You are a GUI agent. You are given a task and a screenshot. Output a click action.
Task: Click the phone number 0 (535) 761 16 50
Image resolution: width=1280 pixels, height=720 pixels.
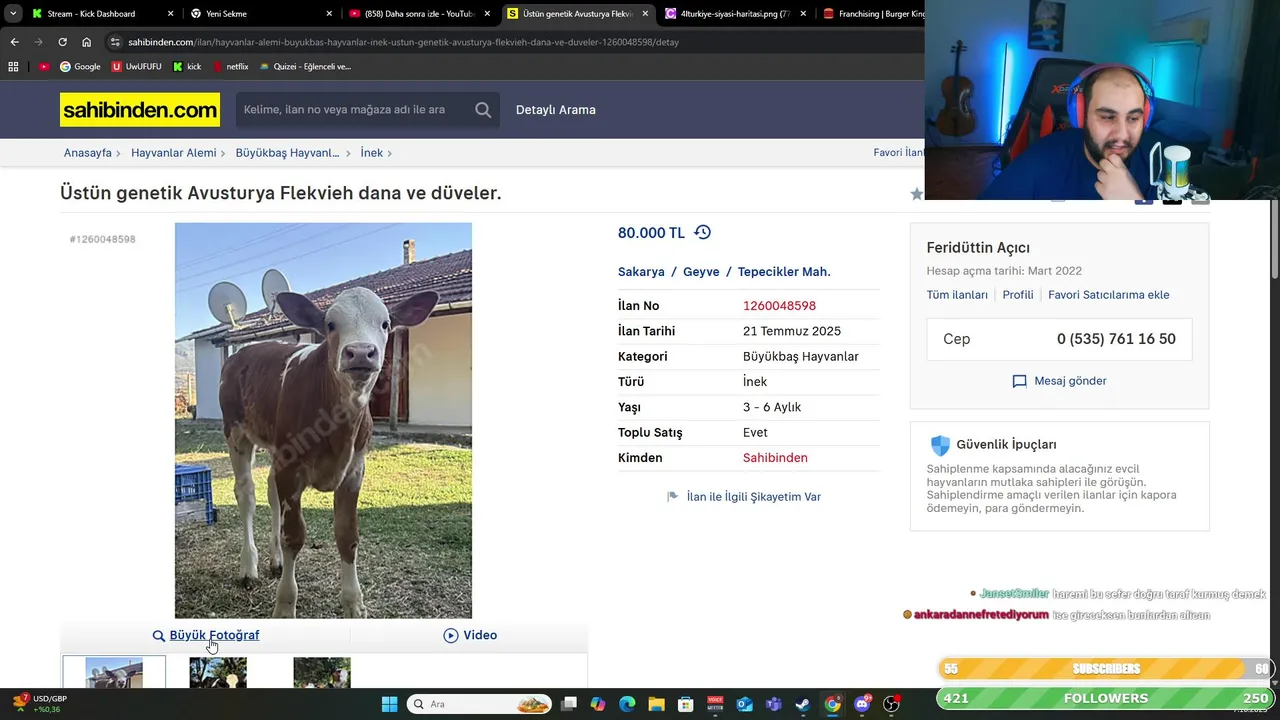1116,339
